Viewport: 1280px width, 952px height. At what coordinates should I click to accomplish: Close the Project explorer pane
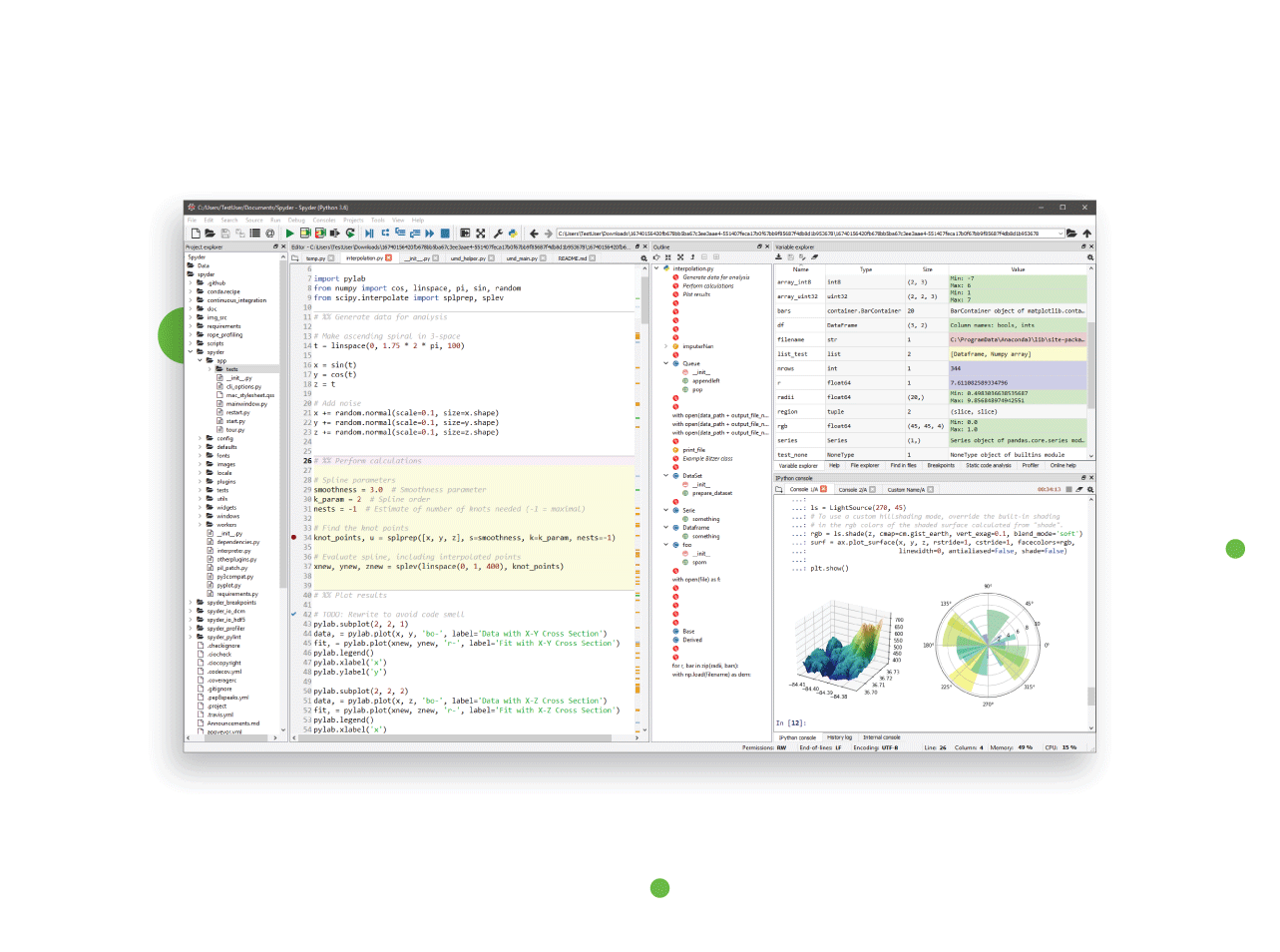pos(283,246)
